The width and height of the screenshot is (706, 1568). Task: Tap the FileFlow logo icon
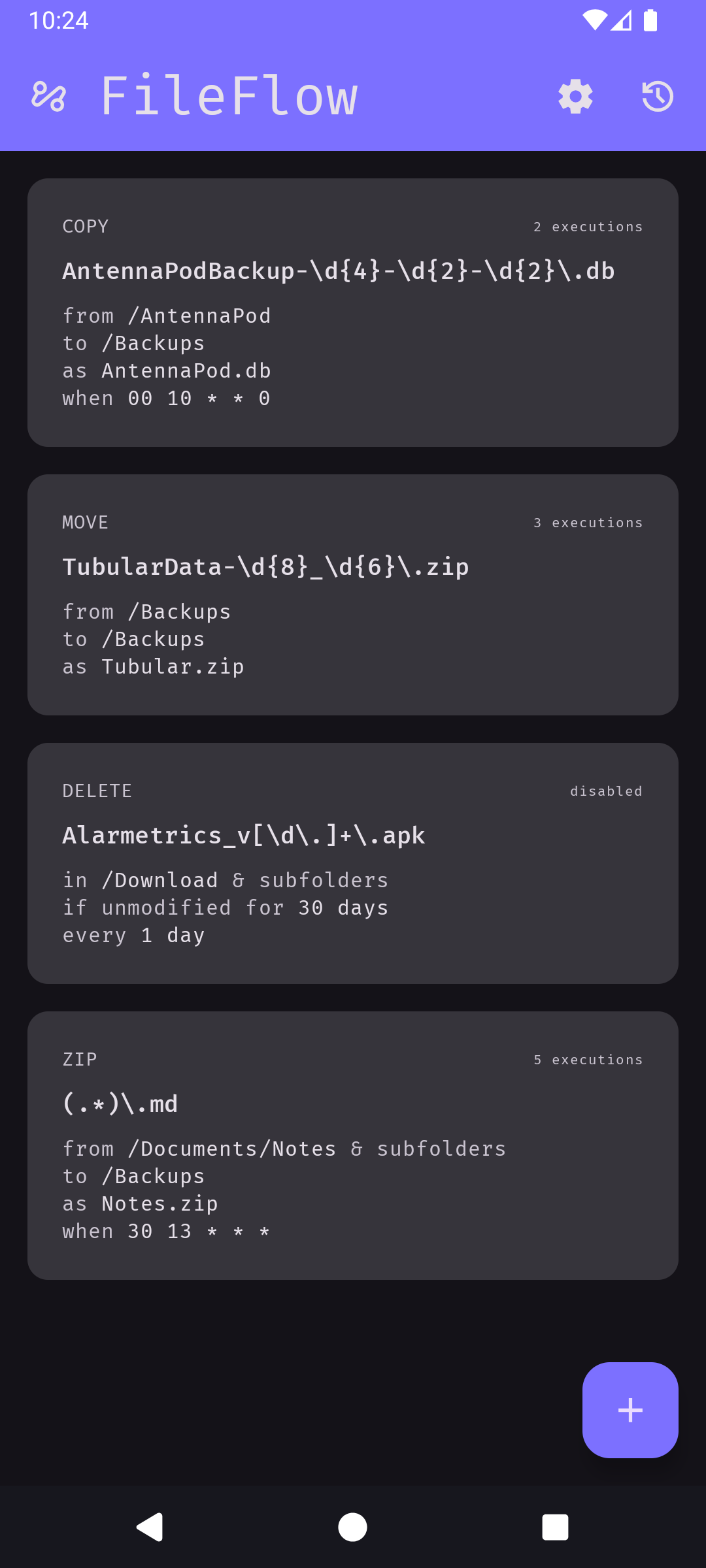coord(48,97)
